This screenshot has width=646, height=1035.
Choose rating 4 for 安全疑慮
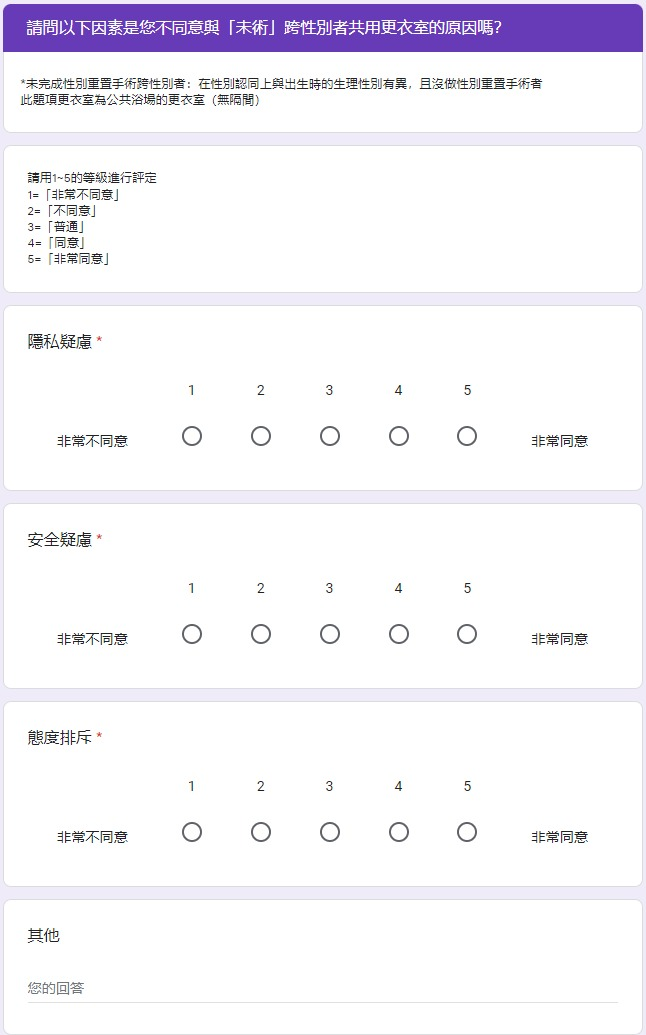click(x=399, y=634)
